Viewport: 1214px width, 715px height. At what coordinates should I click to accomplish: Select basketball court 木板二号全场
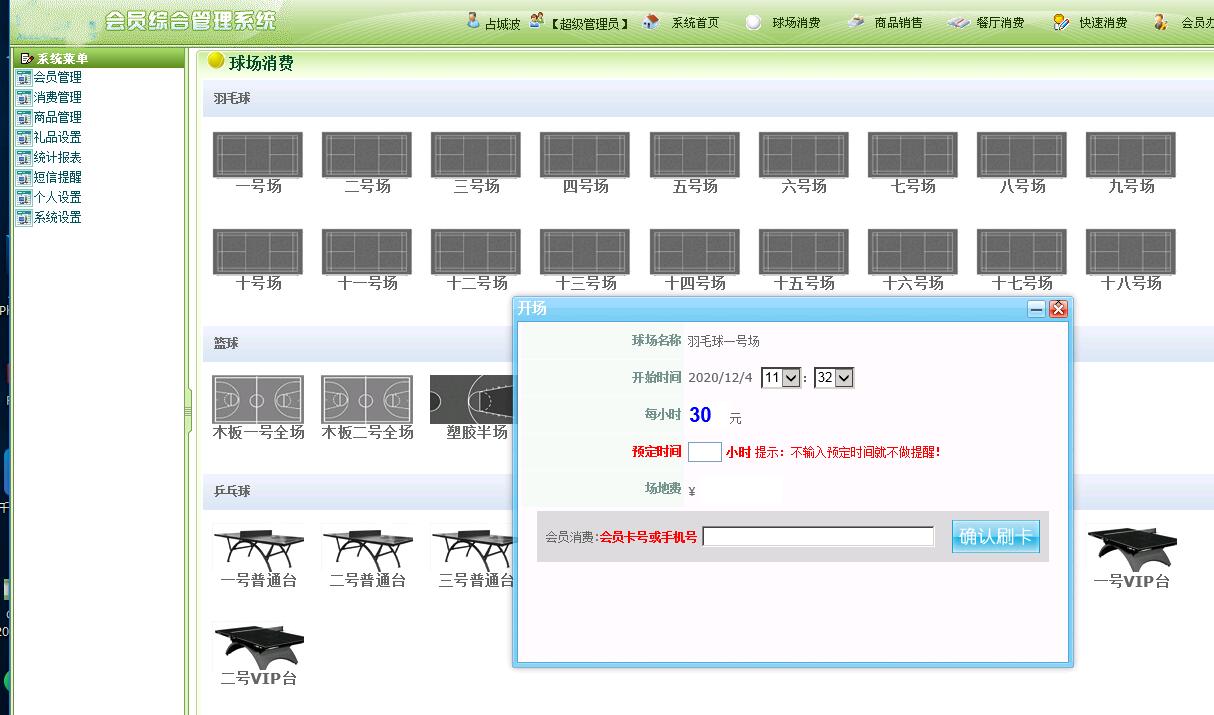tap(367, 408)
